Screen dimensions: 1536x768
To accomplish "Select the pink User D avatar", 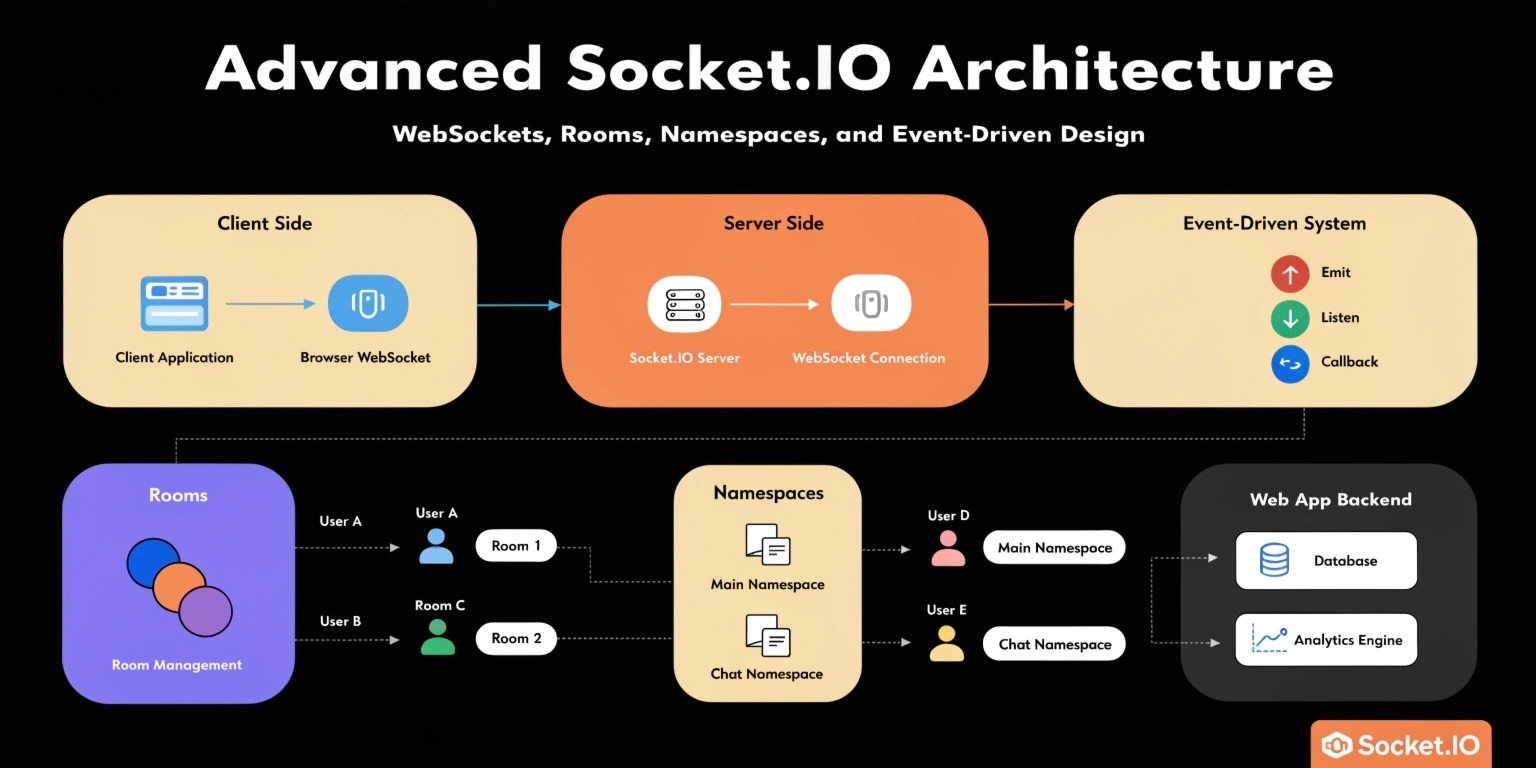I will [x=948, y=548].
